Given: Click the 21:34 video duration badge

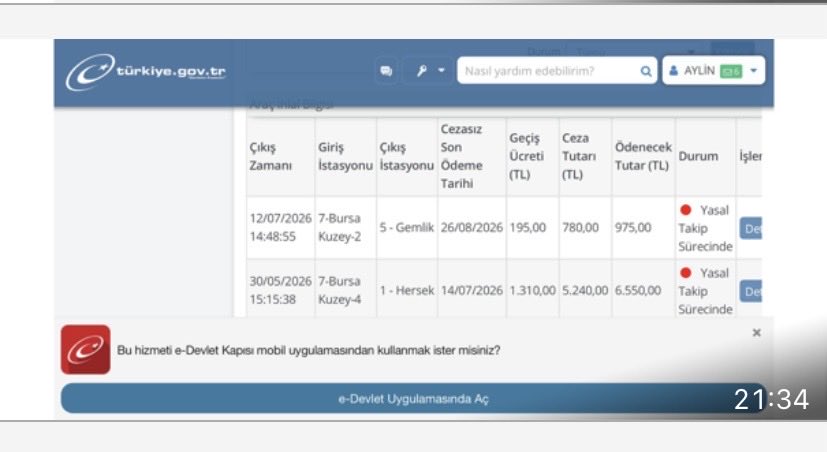Looking at the screenshot, I should [x=771, y=399].
